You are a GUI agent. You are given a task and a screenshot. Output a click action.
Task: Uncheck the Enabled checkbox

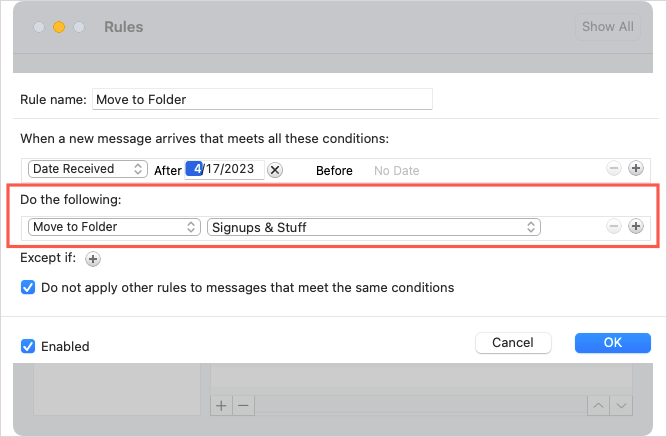click(x=28, y=346)
